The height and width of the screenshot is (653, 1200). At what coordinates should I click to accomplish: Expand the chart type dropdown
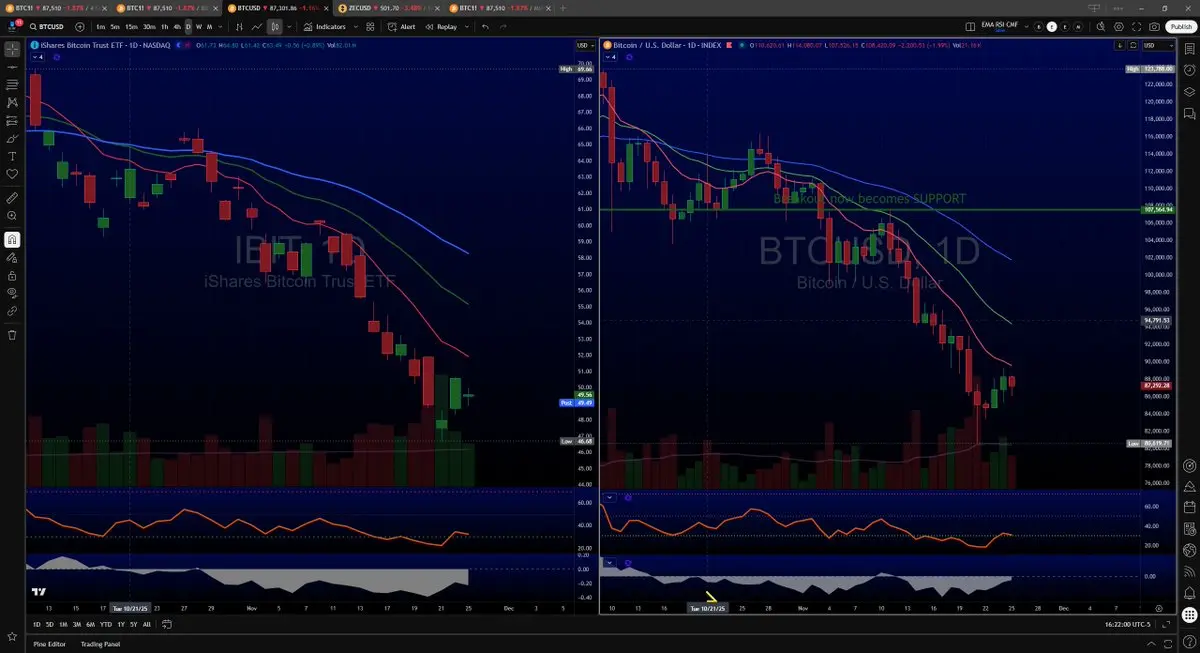click(x=289, y=26)
